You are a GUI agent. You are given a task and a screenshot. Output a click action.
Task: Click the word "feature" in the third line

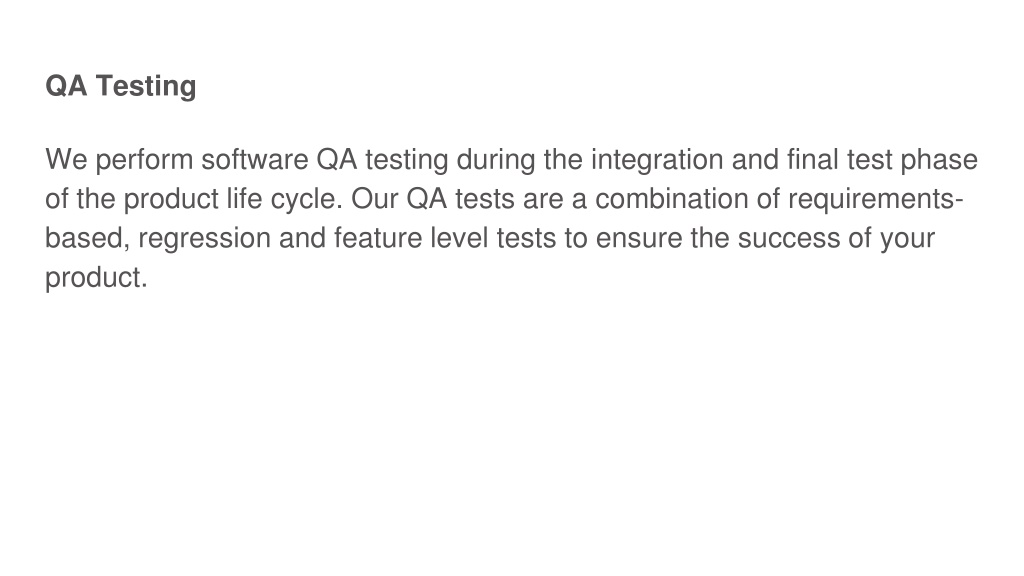pyautogui.click(x=378, y=238)
